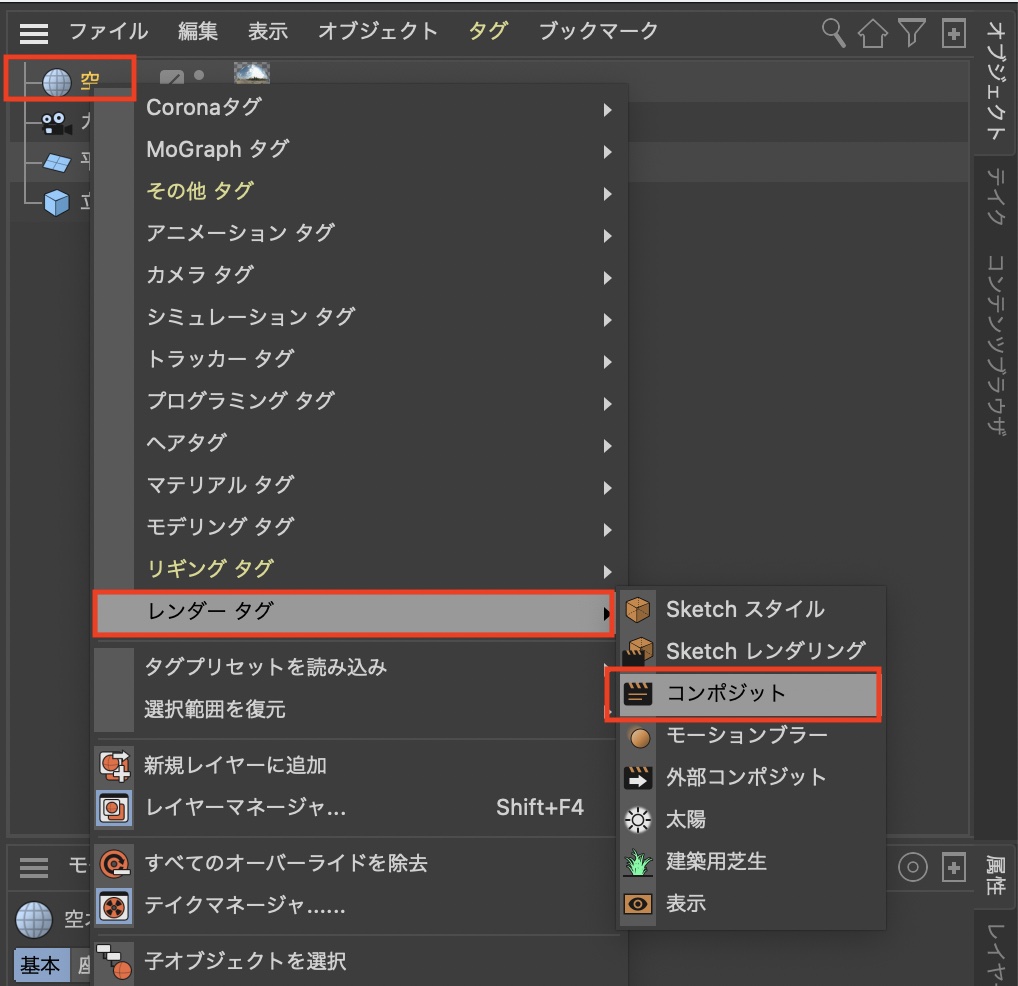Screen dimensions: 1018x986
Task: Choose the 建築用芝生 grass tag
Action: tap(716, 861)
